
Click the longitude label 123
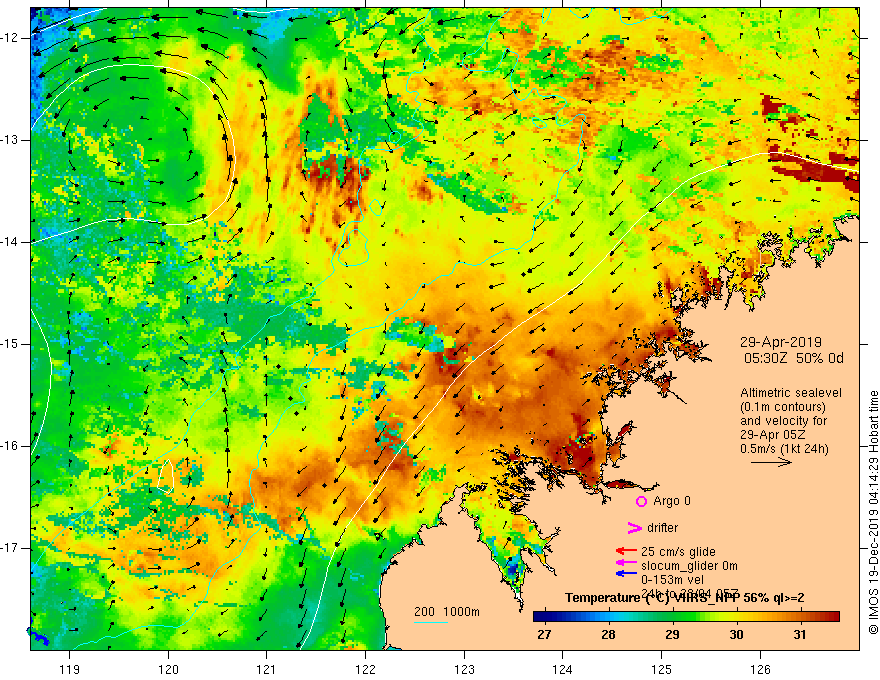coord(464,669)
